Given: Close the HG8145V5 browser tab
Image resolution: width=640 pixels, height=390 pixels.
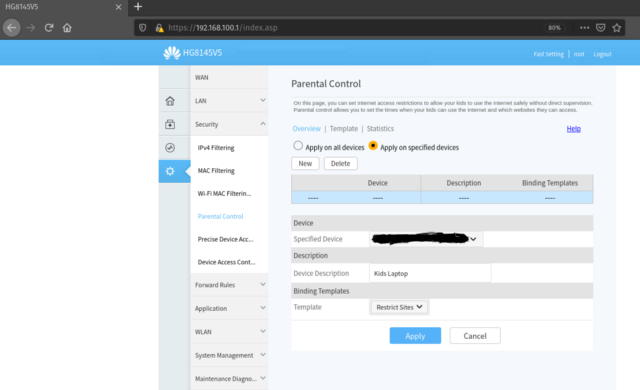Looking at the screenshot, I should pos(118,7).
